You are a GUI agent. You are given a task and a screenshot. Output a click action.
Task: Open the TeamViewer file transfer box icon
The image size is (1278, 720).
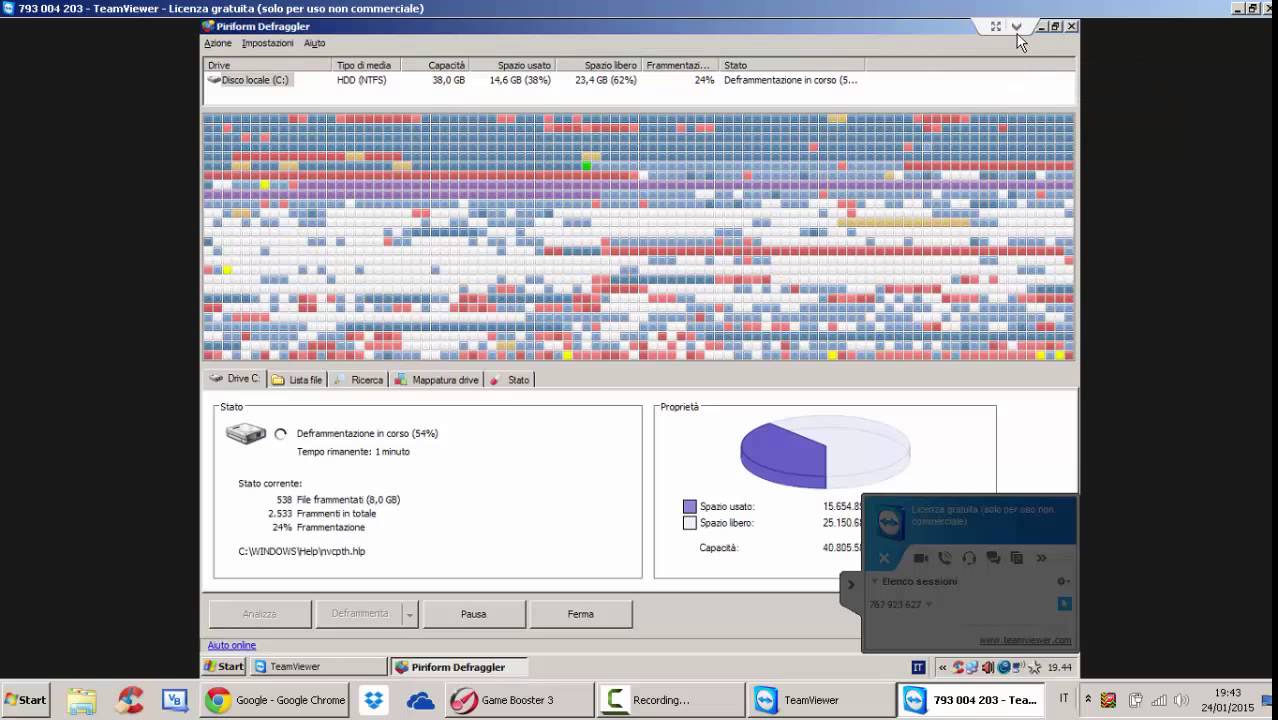(1017, 558)
